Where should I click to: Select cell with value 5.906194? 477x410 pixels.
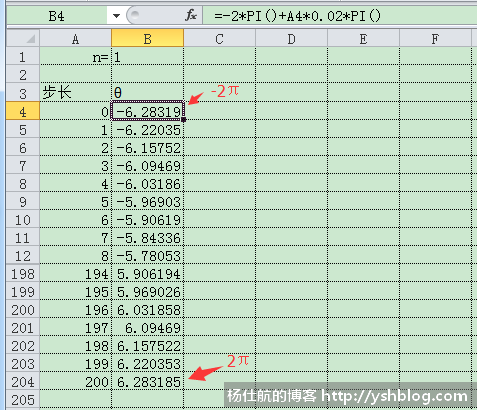pos(148,273)
